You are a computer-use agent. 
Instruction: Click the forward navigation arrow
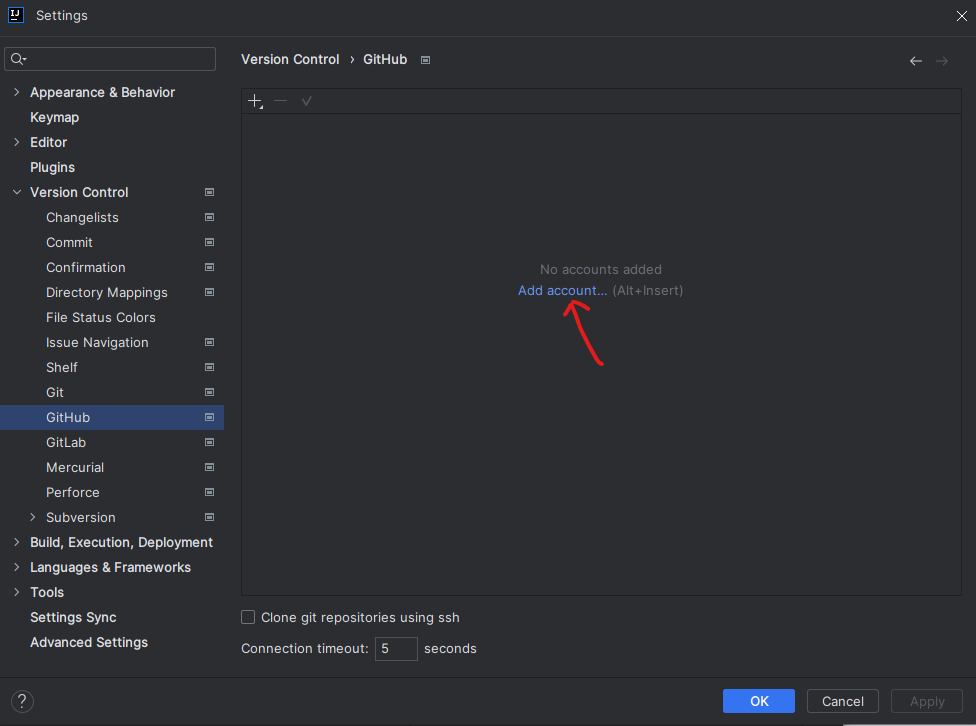click(x=942, y=60)
